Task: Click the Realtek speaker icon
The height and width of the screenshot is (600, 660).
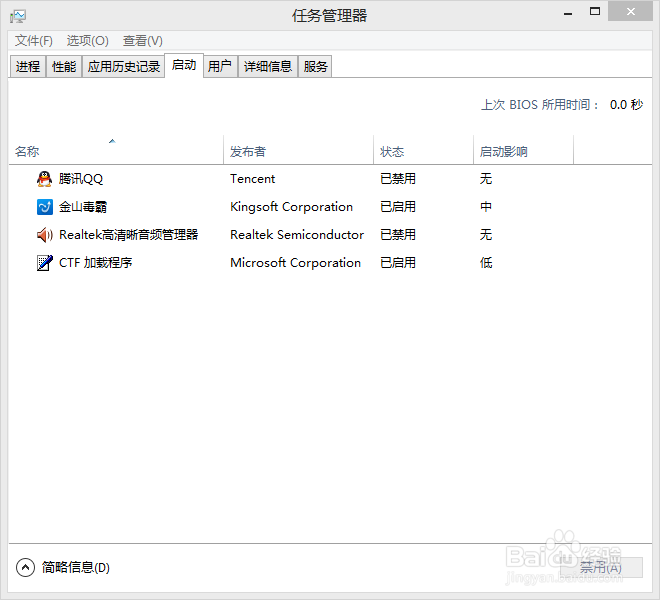Action: (45, 235)
